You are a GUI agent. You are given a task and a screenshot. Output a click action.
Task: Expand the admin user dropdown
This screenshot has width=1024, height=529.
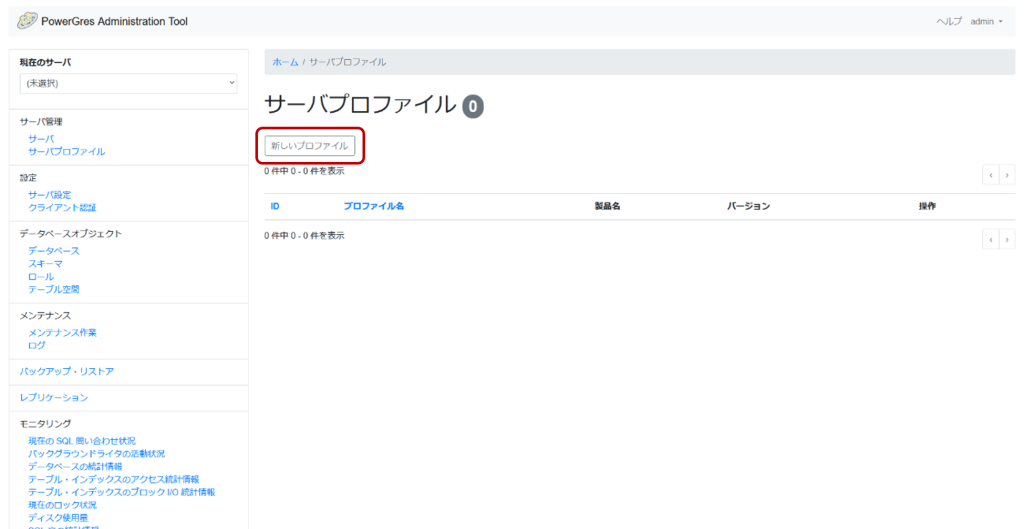click(986, 22)
